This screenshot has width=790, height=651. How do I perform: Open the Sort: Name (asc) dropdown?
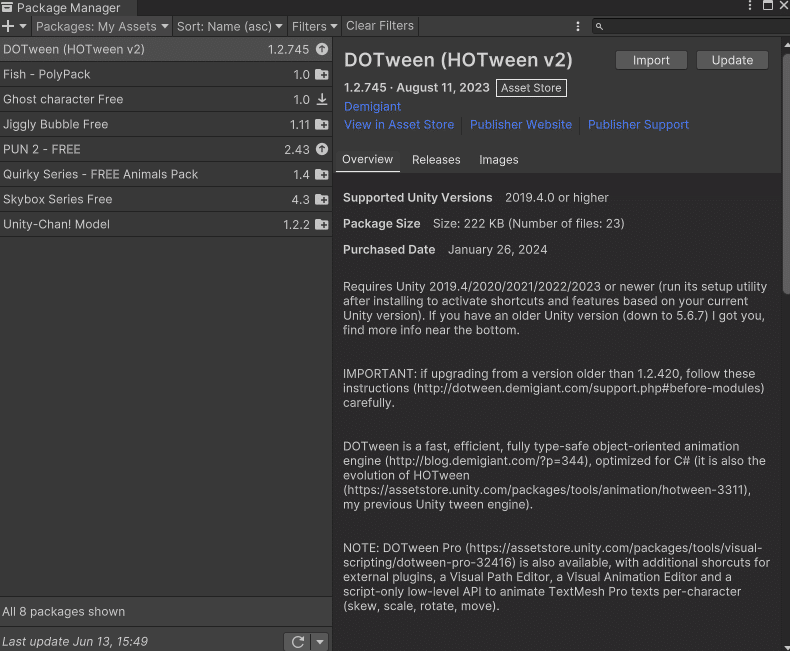click(229, 26)
